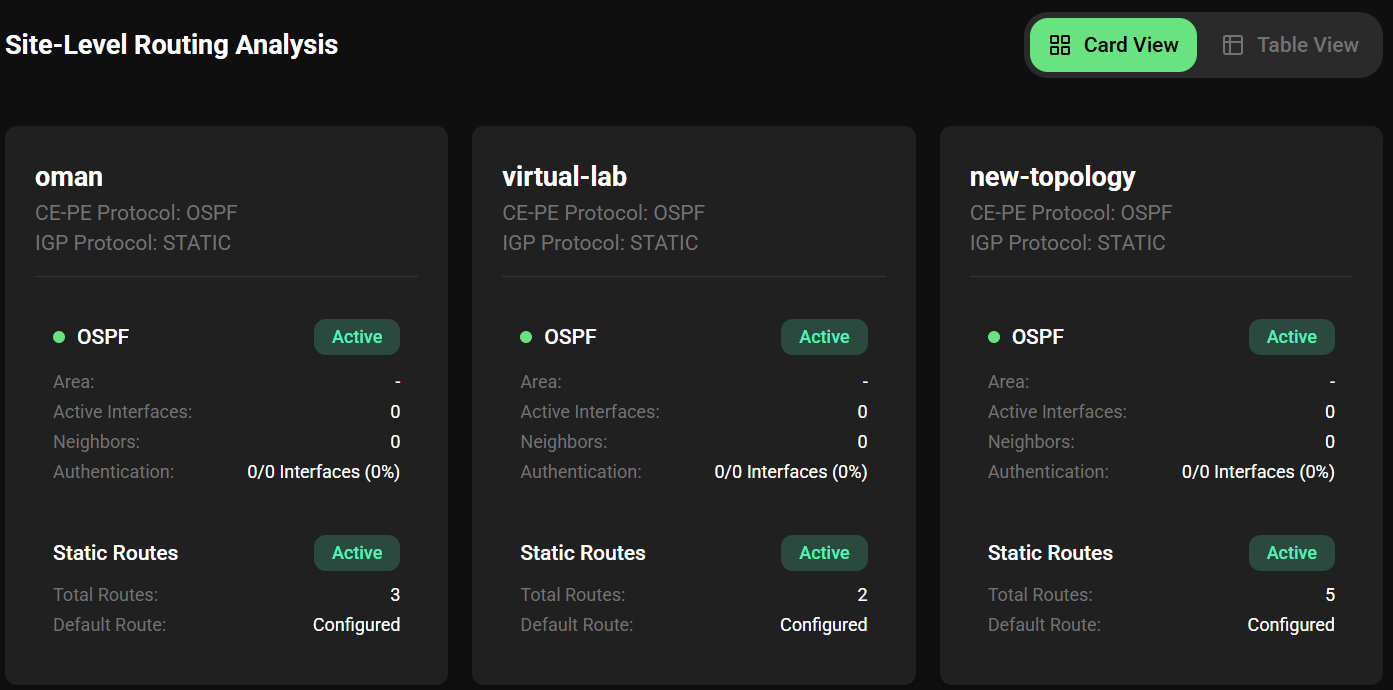This screenshot has width=1393, height=690.
Task: Select OSPF section label in oman card
Action: 103,337
